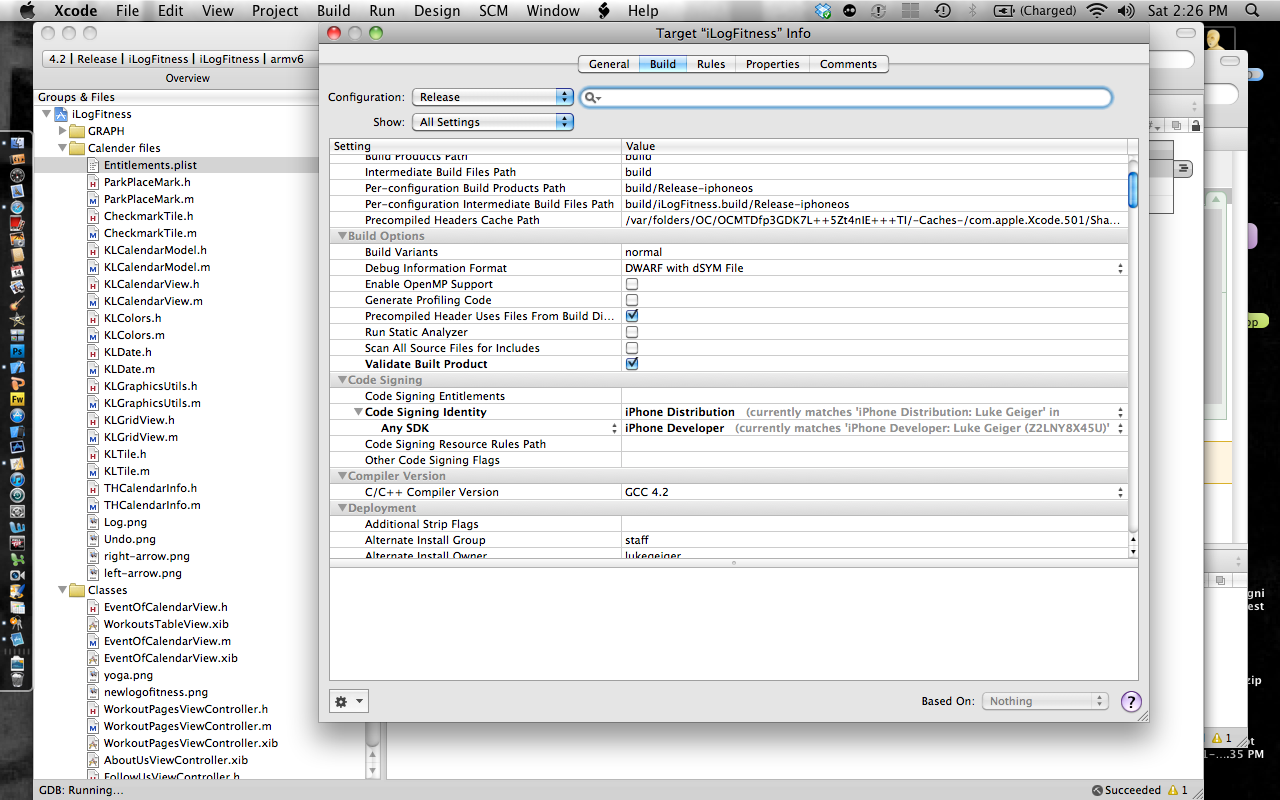Click the Bluetooth status icon
Image resolution: width=1280 pixels, height=800 pixels.
click(971, 11)
